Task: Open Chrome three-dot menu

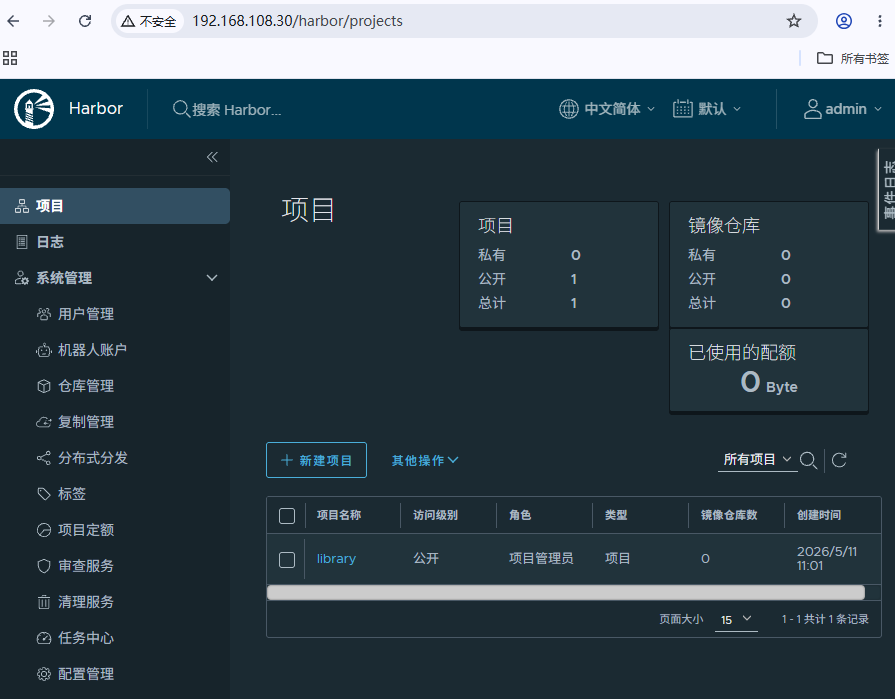Action: tap(880, 21)
